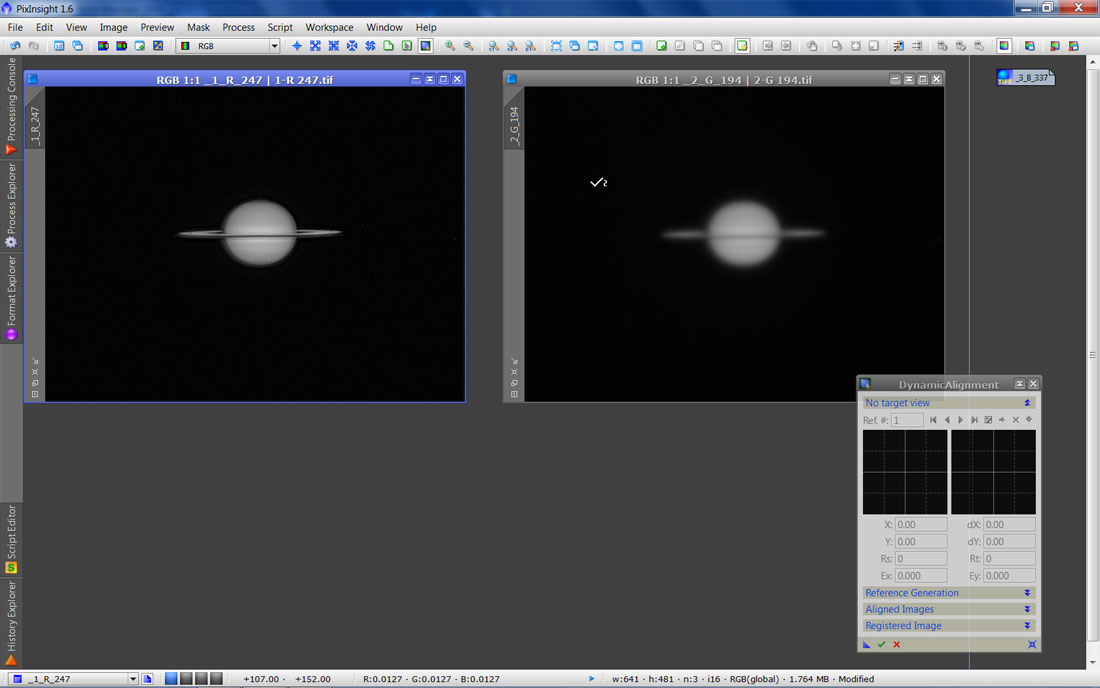Open the Process menu

(x=238, y=27)
